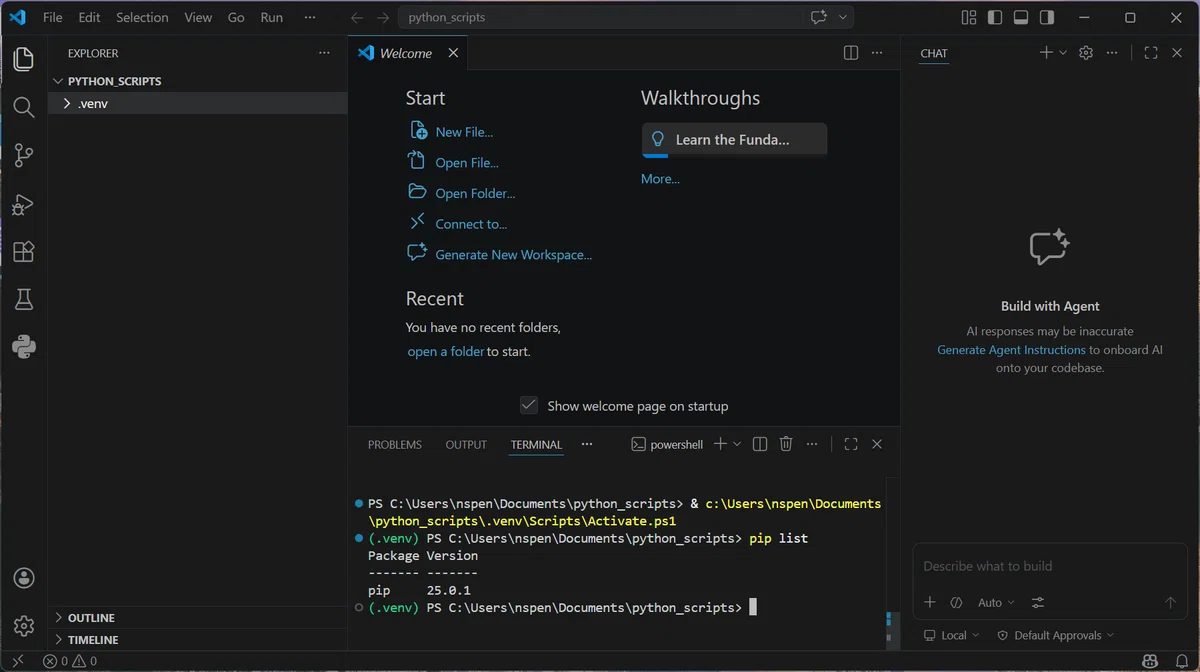Viewport: 1200px width, 672px height.
Task: Send chat message arrow
Action: coord(1170,602)
